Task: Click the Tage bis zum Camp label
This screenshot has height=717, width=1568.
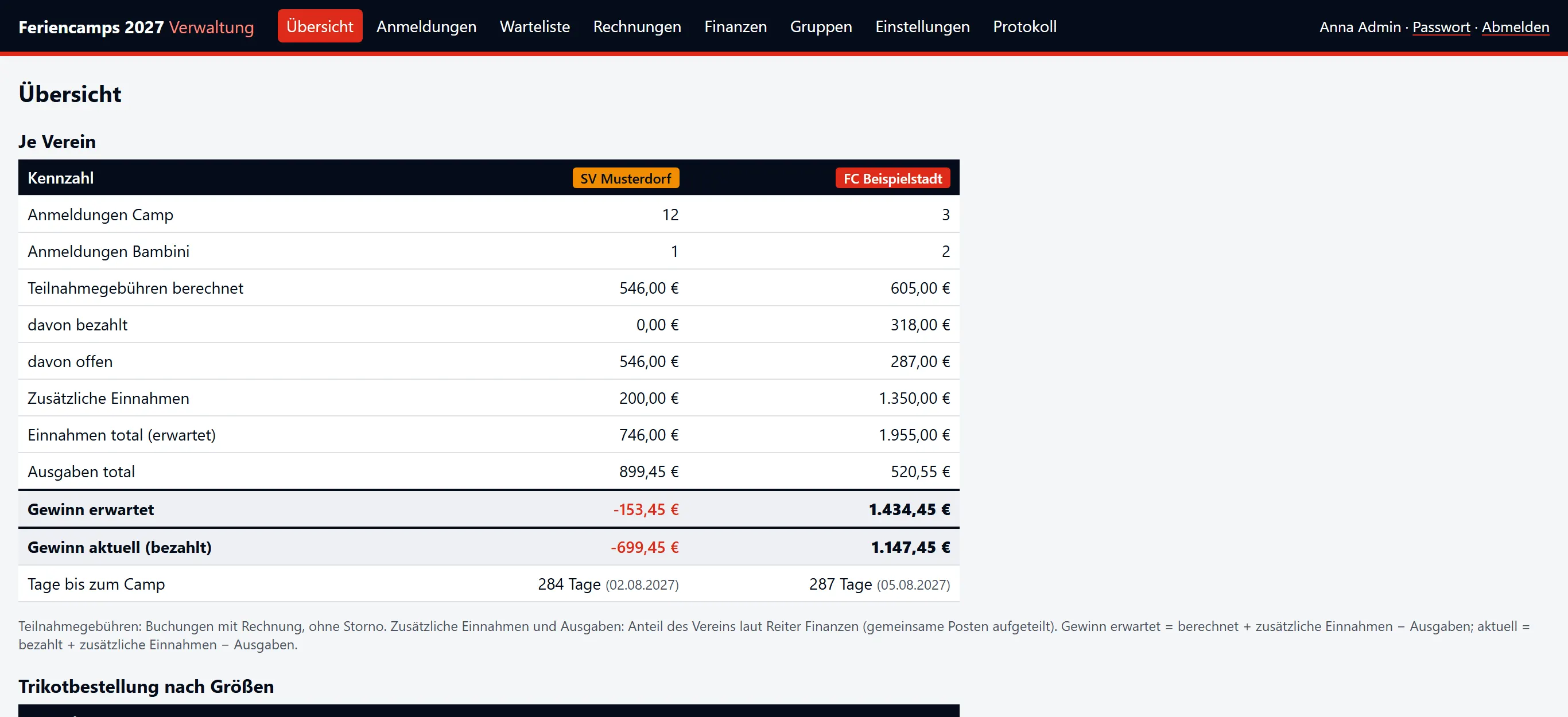Action: click(x=96, y=584)
